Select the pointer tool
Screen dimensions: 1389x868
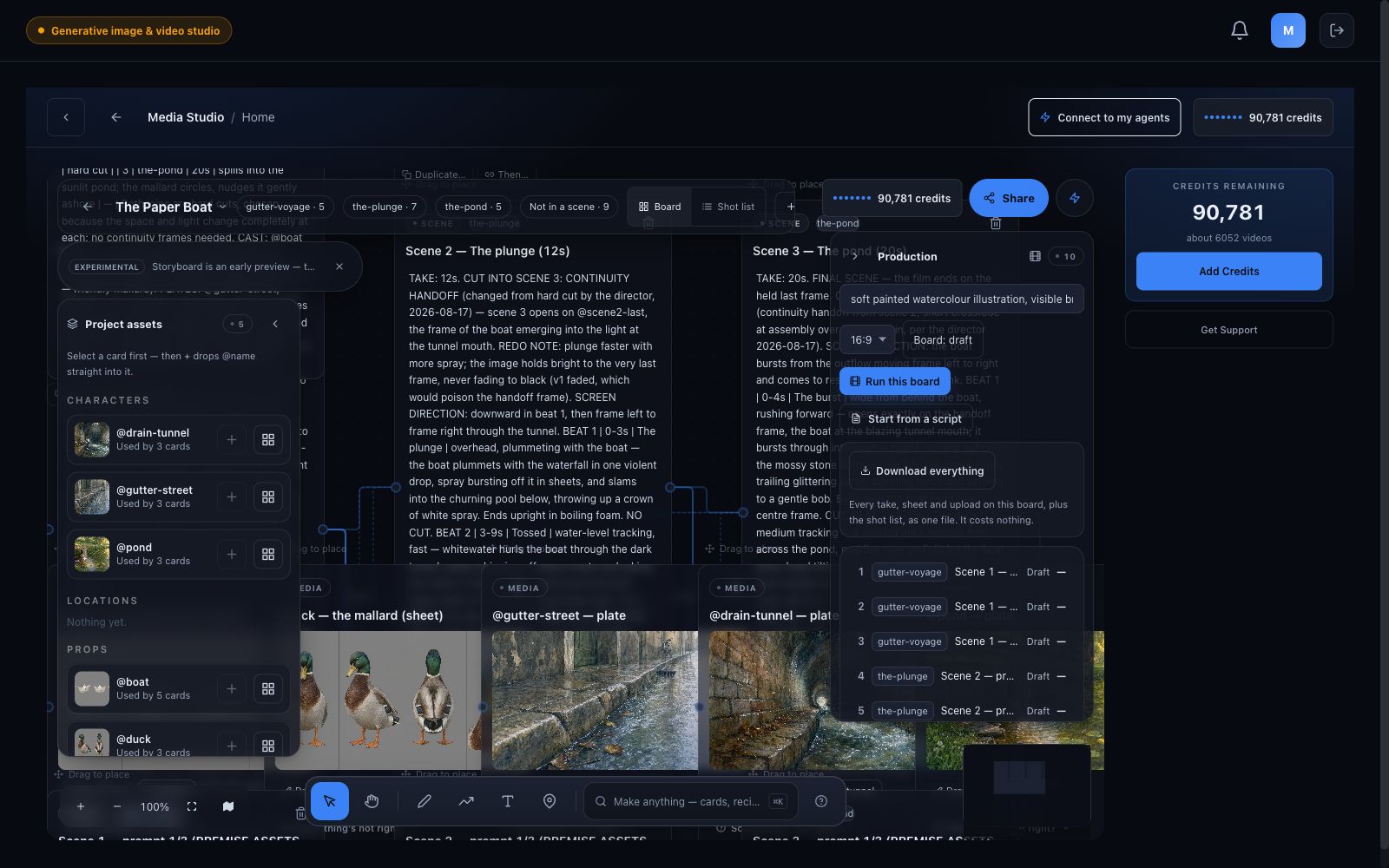coord(330,801)
